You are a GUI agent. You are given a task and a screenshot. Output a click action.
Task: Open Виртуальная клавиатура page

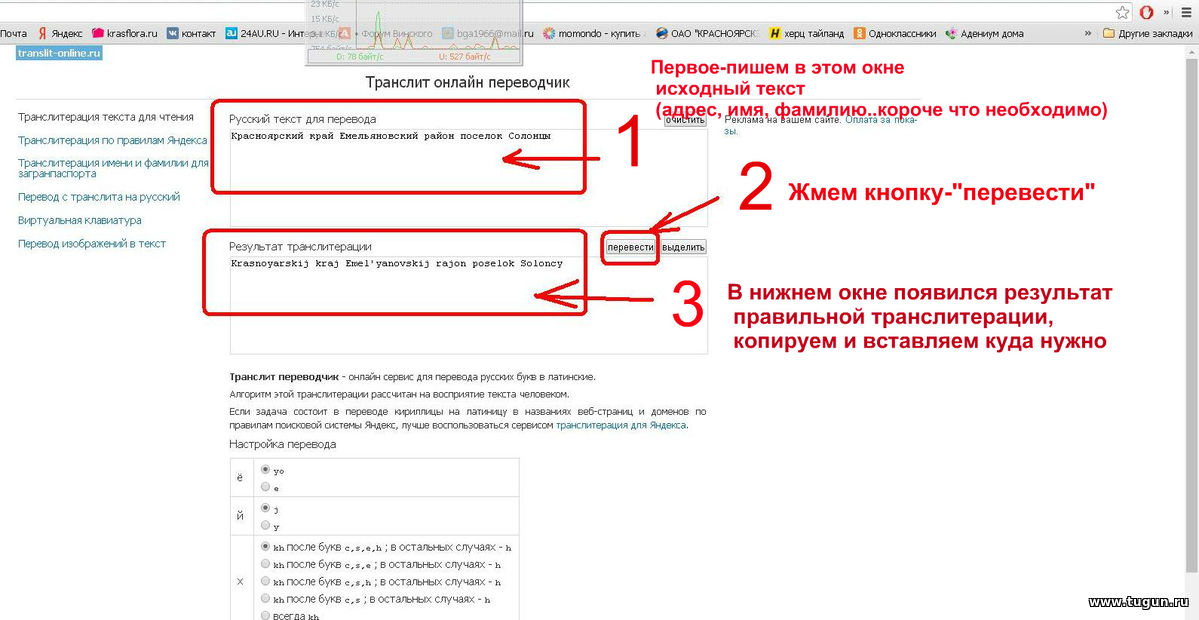point(80,220)
